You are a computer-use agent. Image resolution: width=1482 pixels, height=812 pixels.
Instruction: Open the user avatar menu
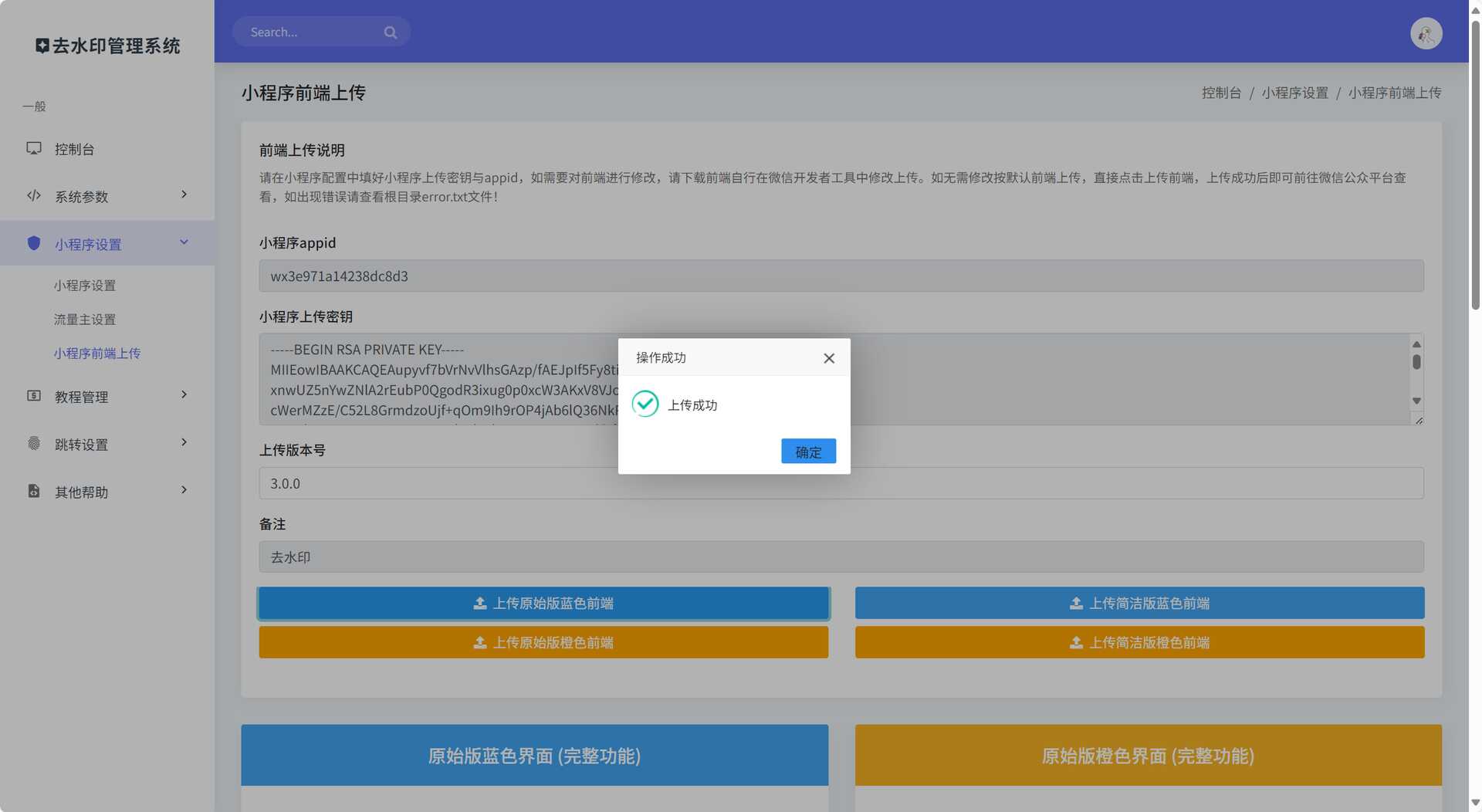pos(1426,33)
